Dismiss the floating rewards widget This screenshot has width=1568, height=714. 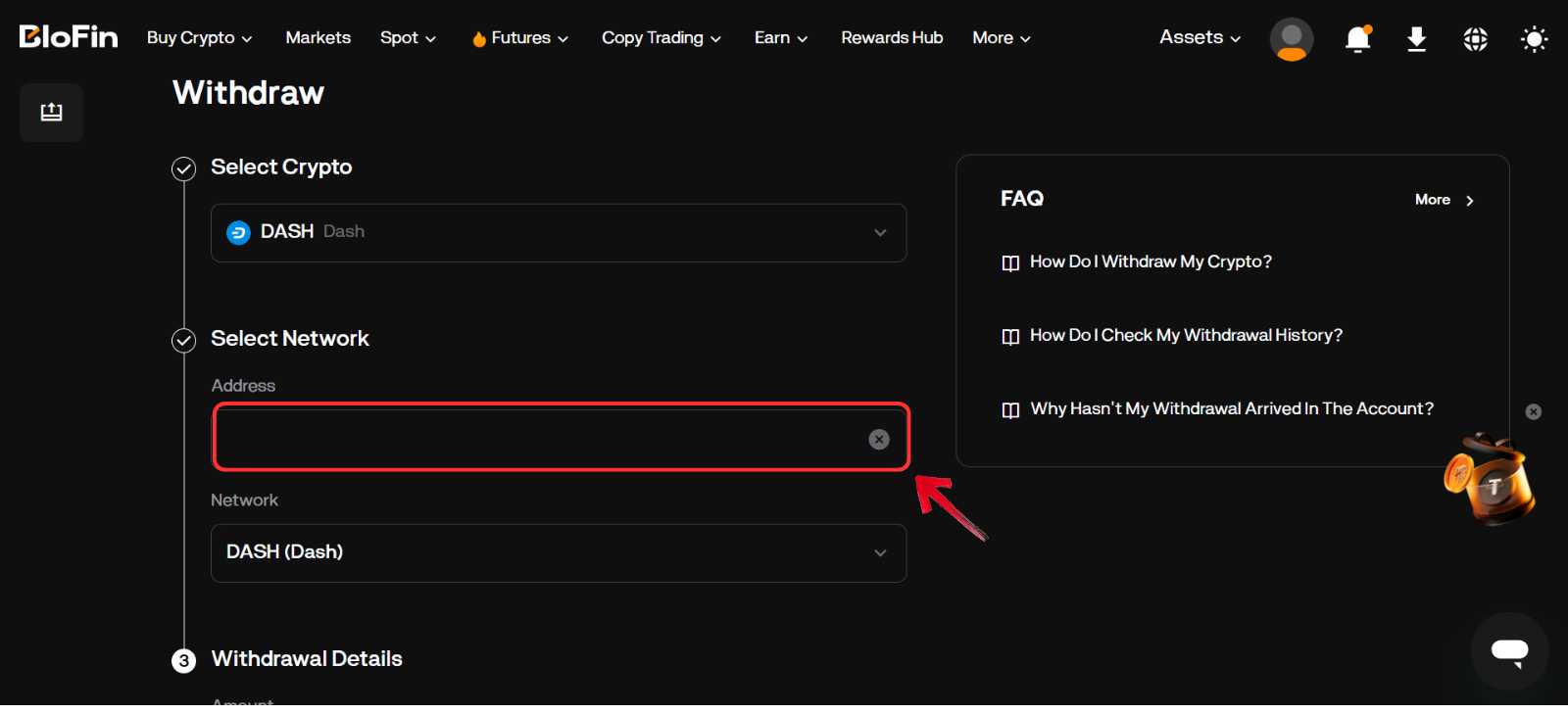click(1534, 412)
